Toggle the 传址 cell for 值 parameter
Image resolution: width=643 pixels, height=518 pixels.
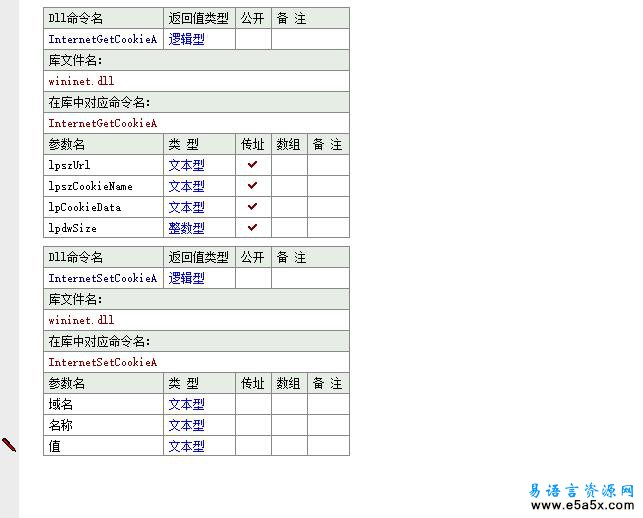coord(253,446)
